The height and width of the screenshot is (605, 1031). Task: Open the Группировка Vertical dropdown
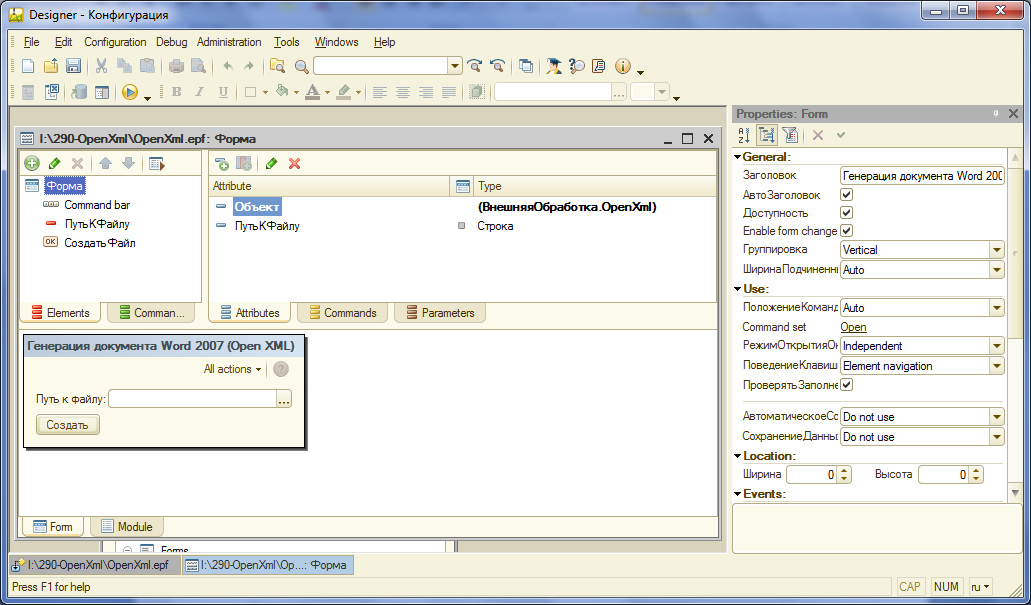pos(996,250)
